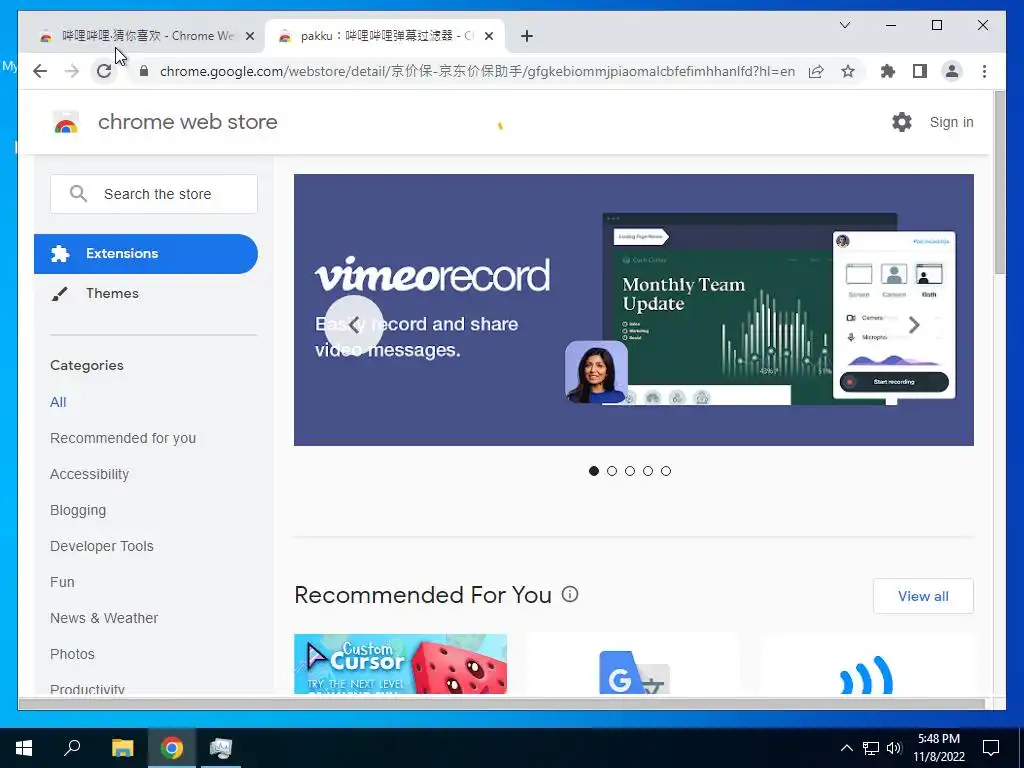Viewport: 1024px width, 768px height.
Task: Click chrome web store title text
Action: 187,122
